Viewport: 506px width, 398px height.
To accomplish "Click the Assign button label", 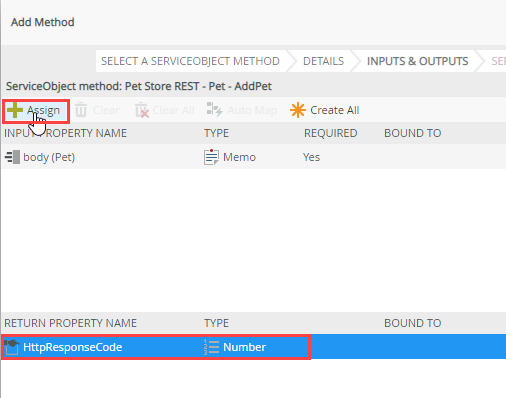I will point(44,110).
